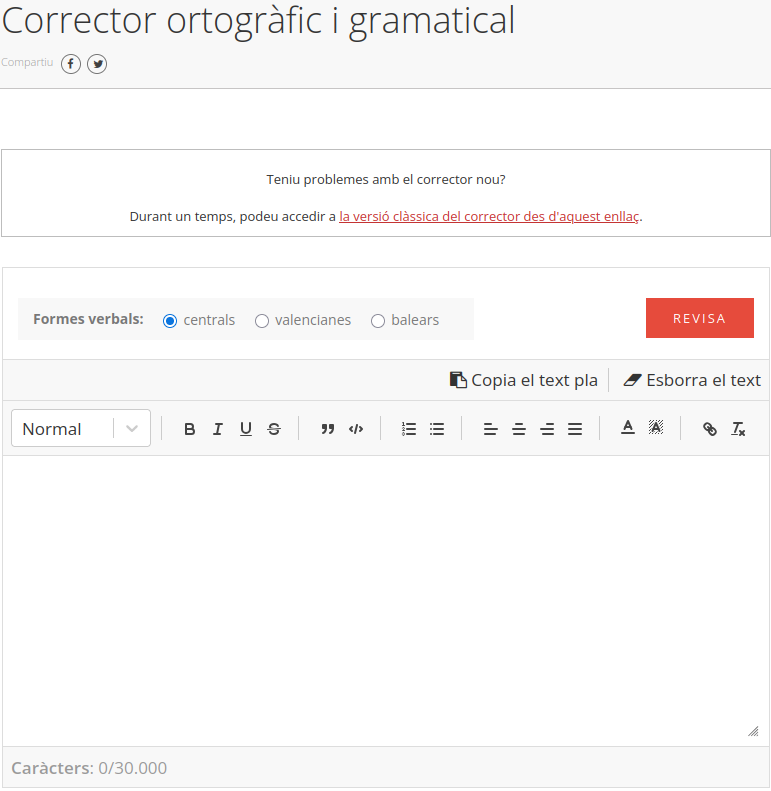The height and width of the screenshot is (791, 771).
Task: Select the valencianes verbal forms option
Action: click(x=262, y=321)
